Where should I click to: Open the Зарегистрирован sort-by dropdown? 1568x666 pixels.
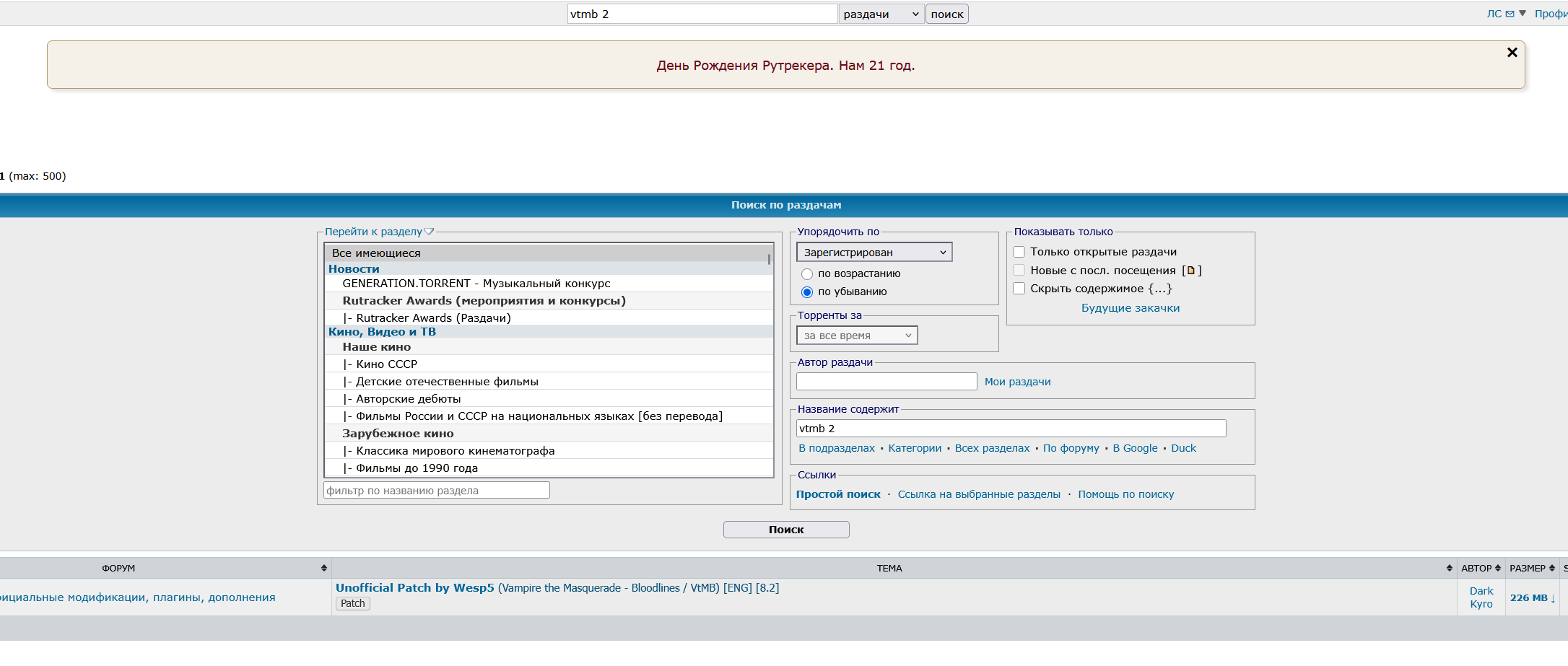[874, 252]
